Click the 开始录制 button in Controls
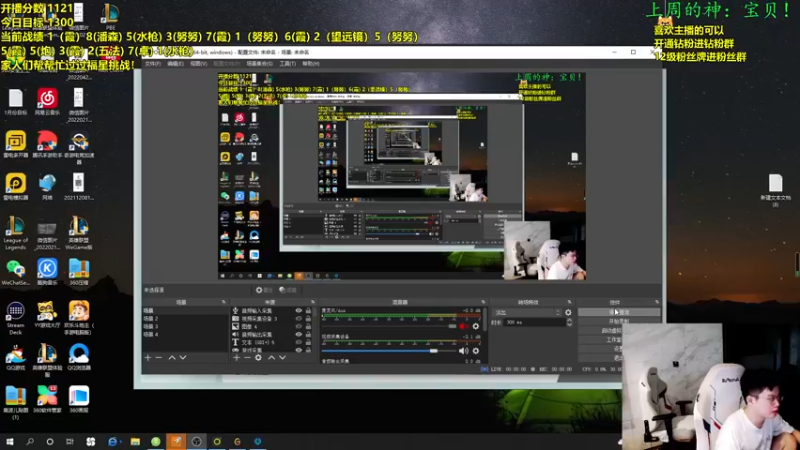 619,321
